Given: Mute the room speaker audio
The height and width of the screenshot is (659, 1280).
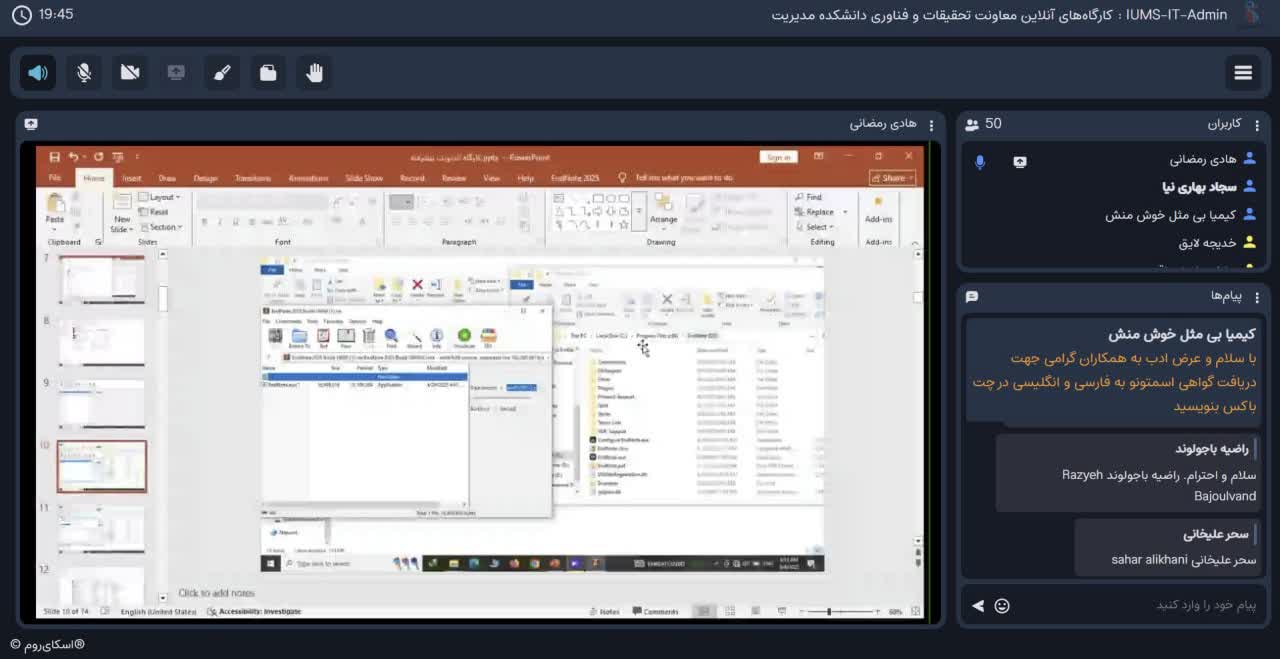Looking at the screenshot, I should pos(38,72).
